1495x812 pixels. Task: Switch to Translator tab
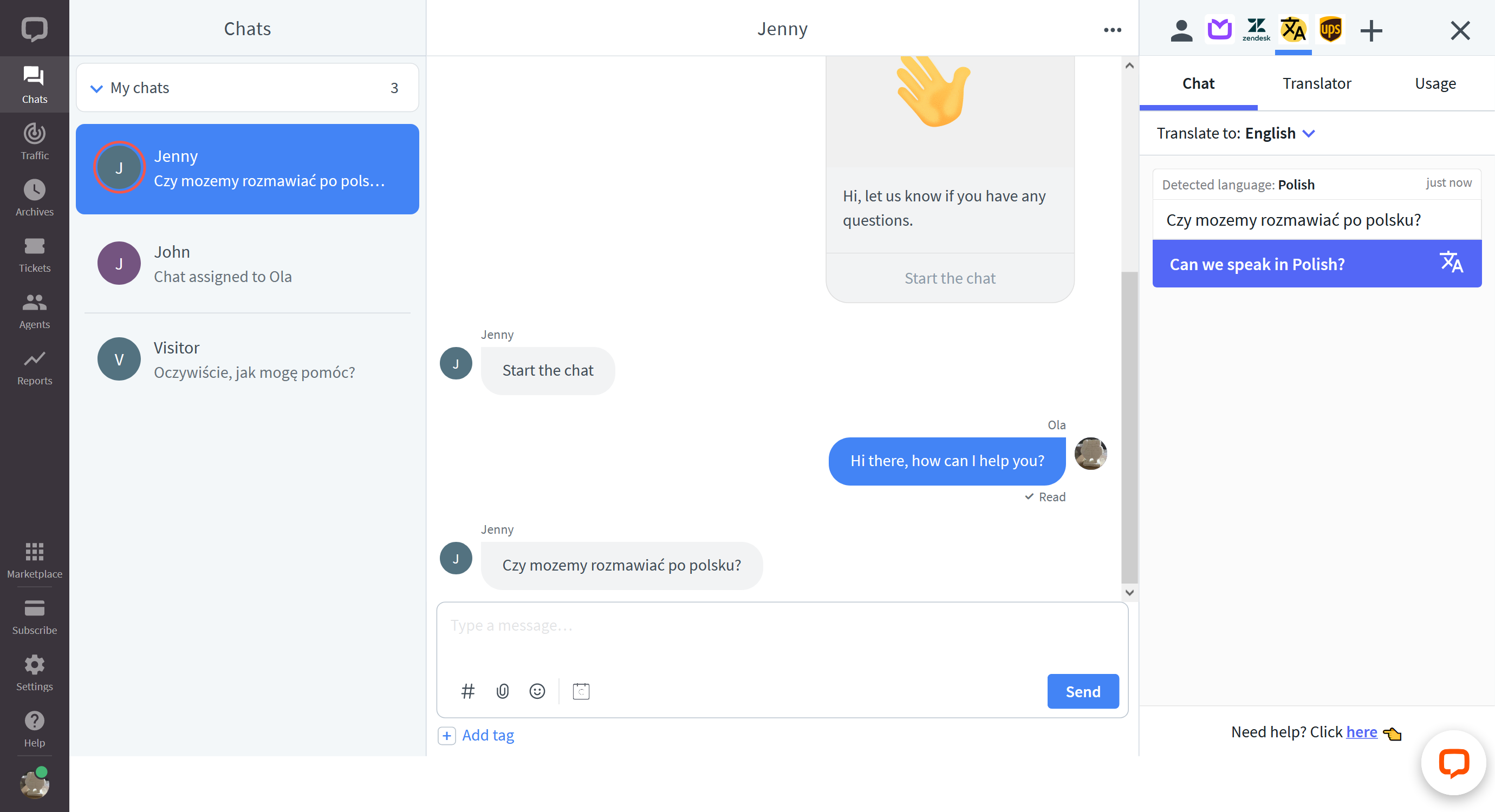1316,83
